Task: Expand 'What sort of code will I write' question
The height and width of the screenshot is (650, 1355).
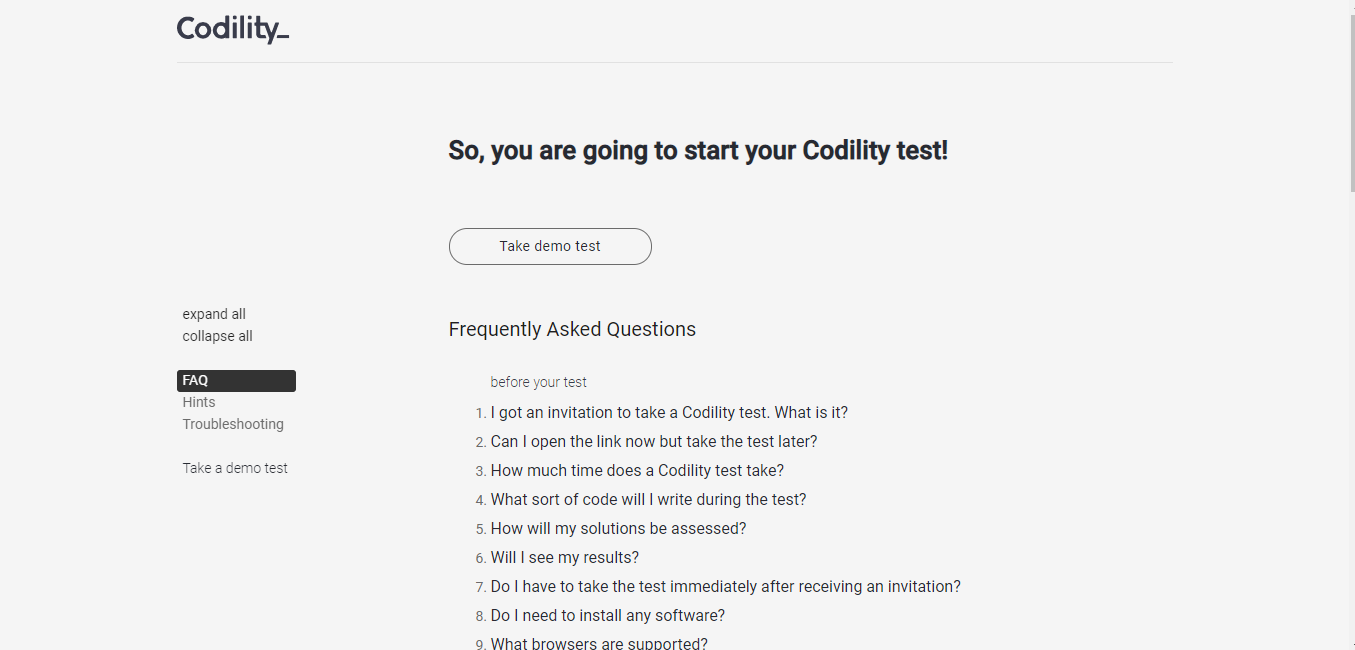Action: 648,499
